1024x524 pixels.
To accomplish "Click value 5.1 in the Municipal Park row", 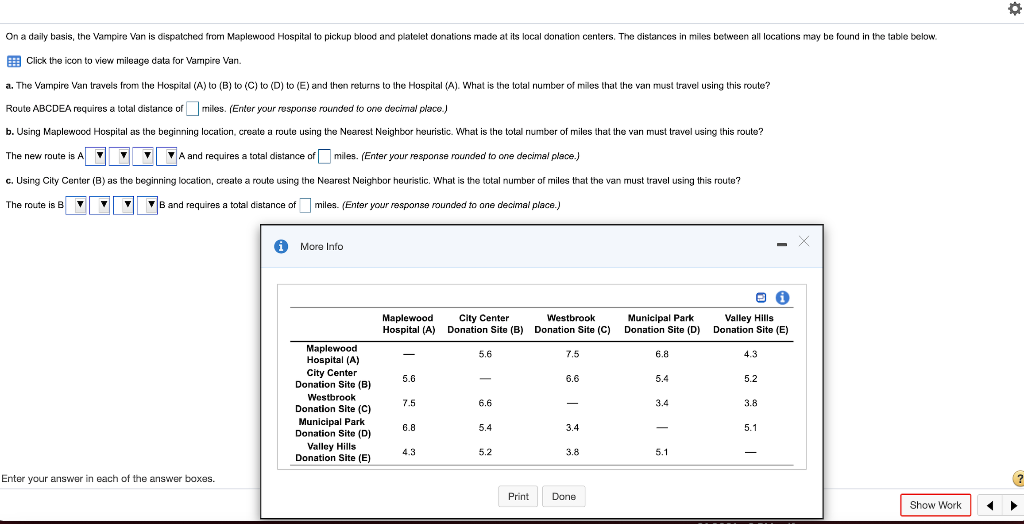I will pyautogui.click(x=750, y=428).
